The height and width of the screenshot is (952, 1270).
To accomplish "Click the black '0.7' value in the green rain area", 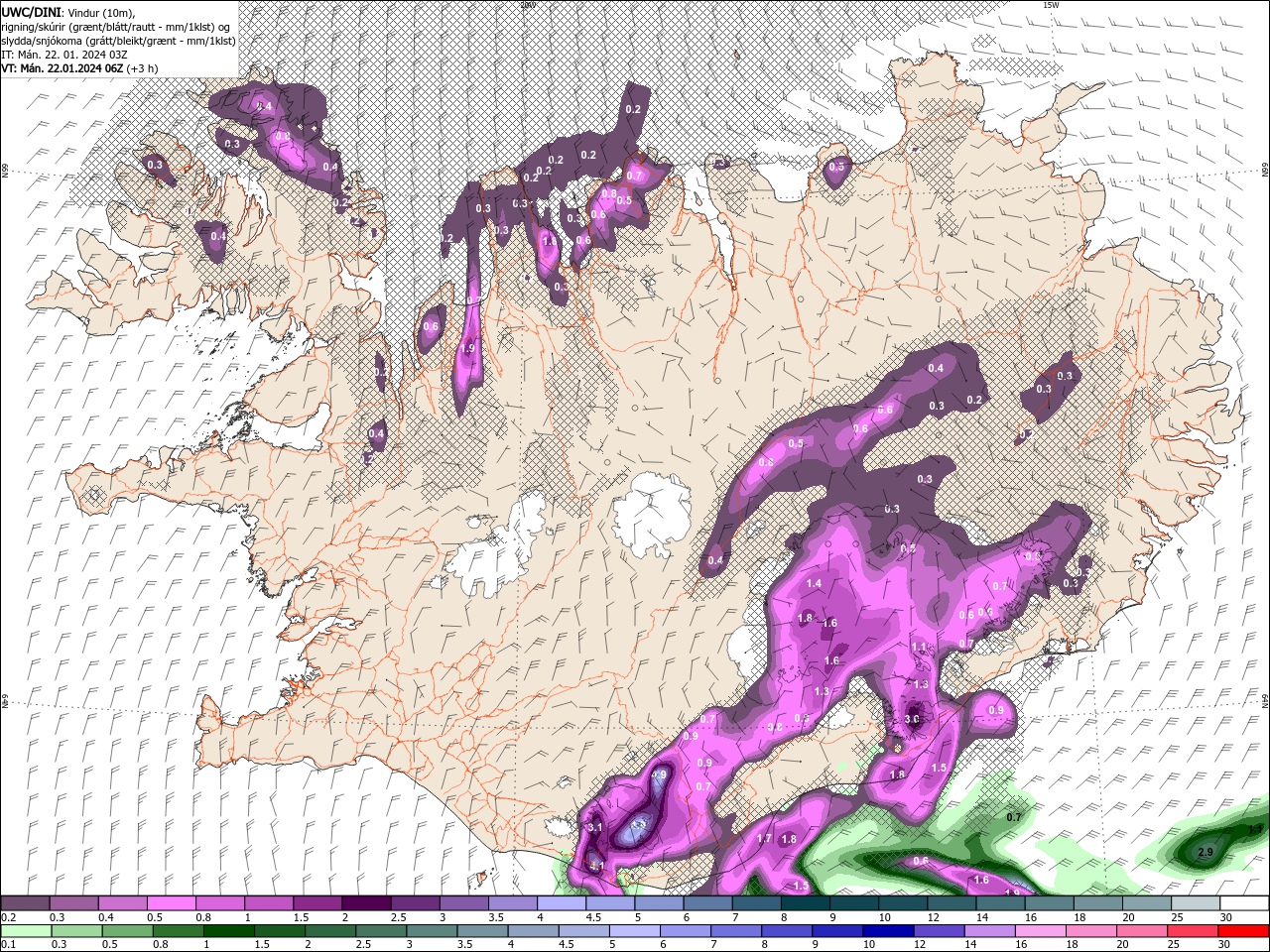I will [1014, 817].
